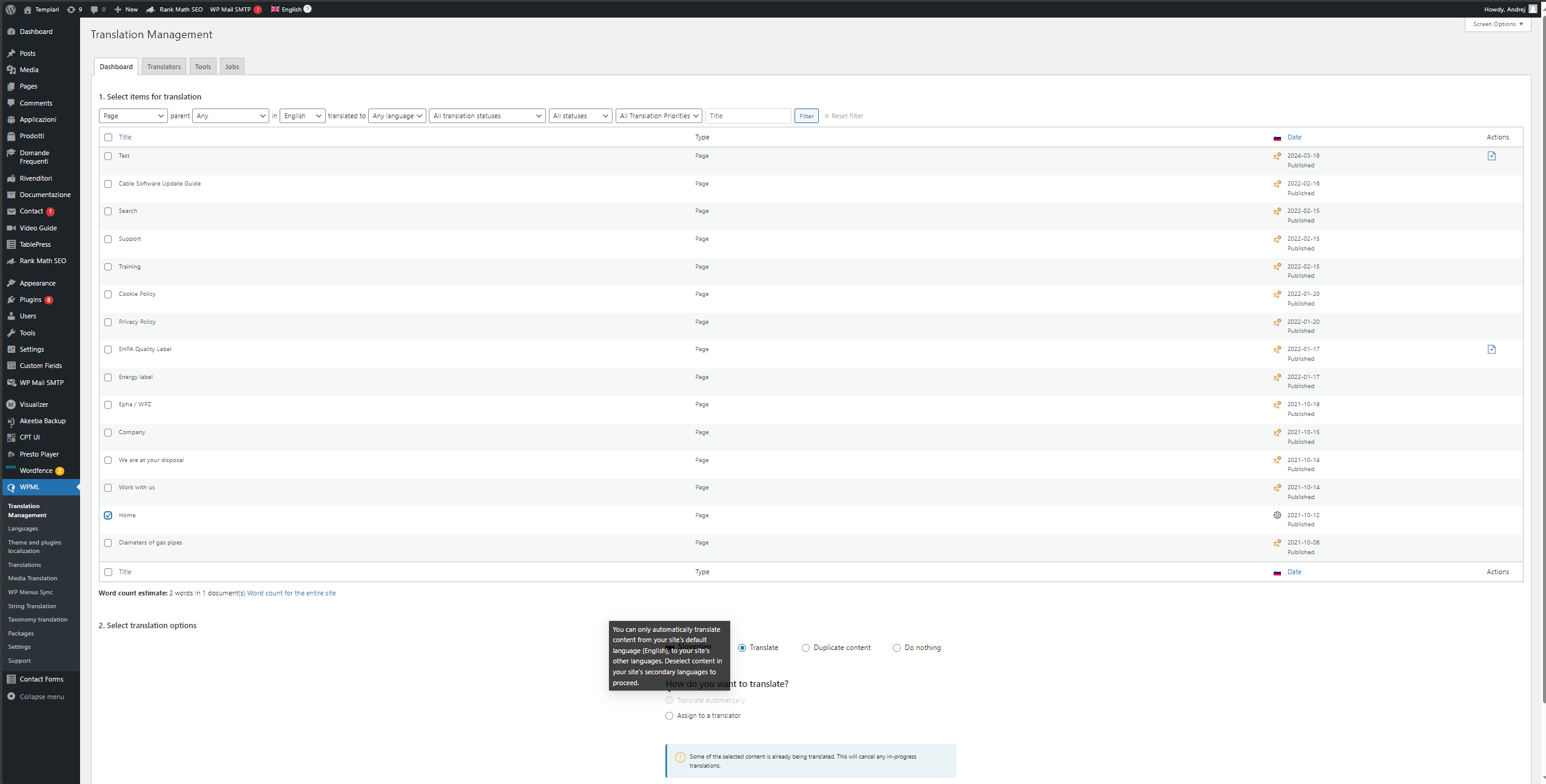
Task: Open the TablePress table icon
Action: [x=11, y=244]
